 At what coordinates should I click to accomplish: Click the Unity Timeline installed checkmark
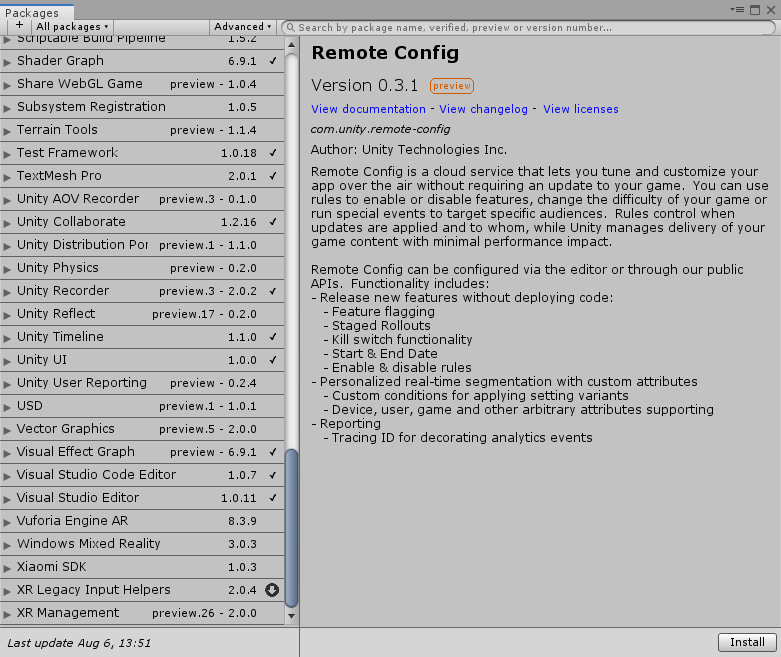point(273,336)
